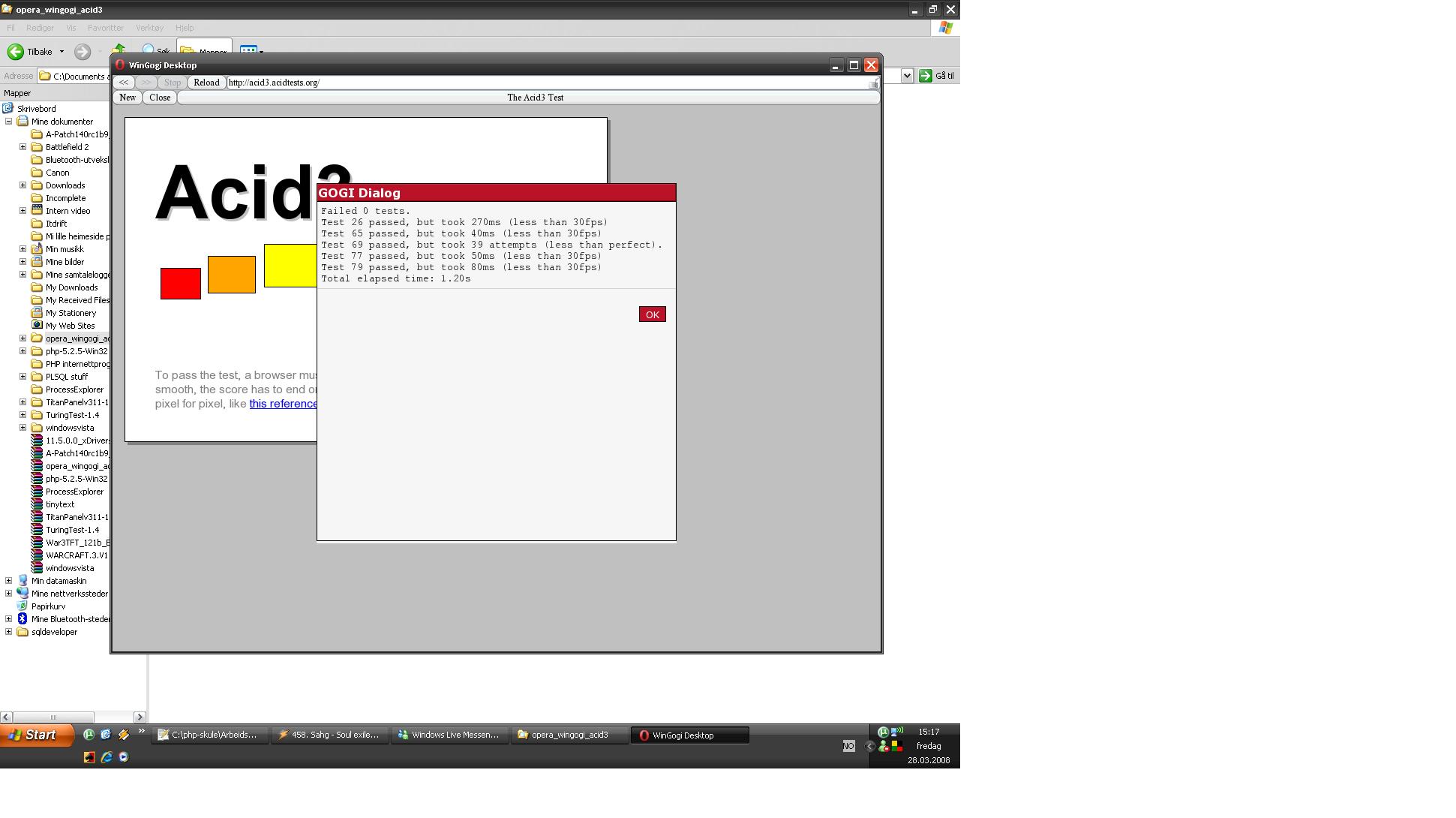Open the Verktøy menu in Explorer
Image resolution: width=1456 pixels, height=818 pixels.
(149, 28)
